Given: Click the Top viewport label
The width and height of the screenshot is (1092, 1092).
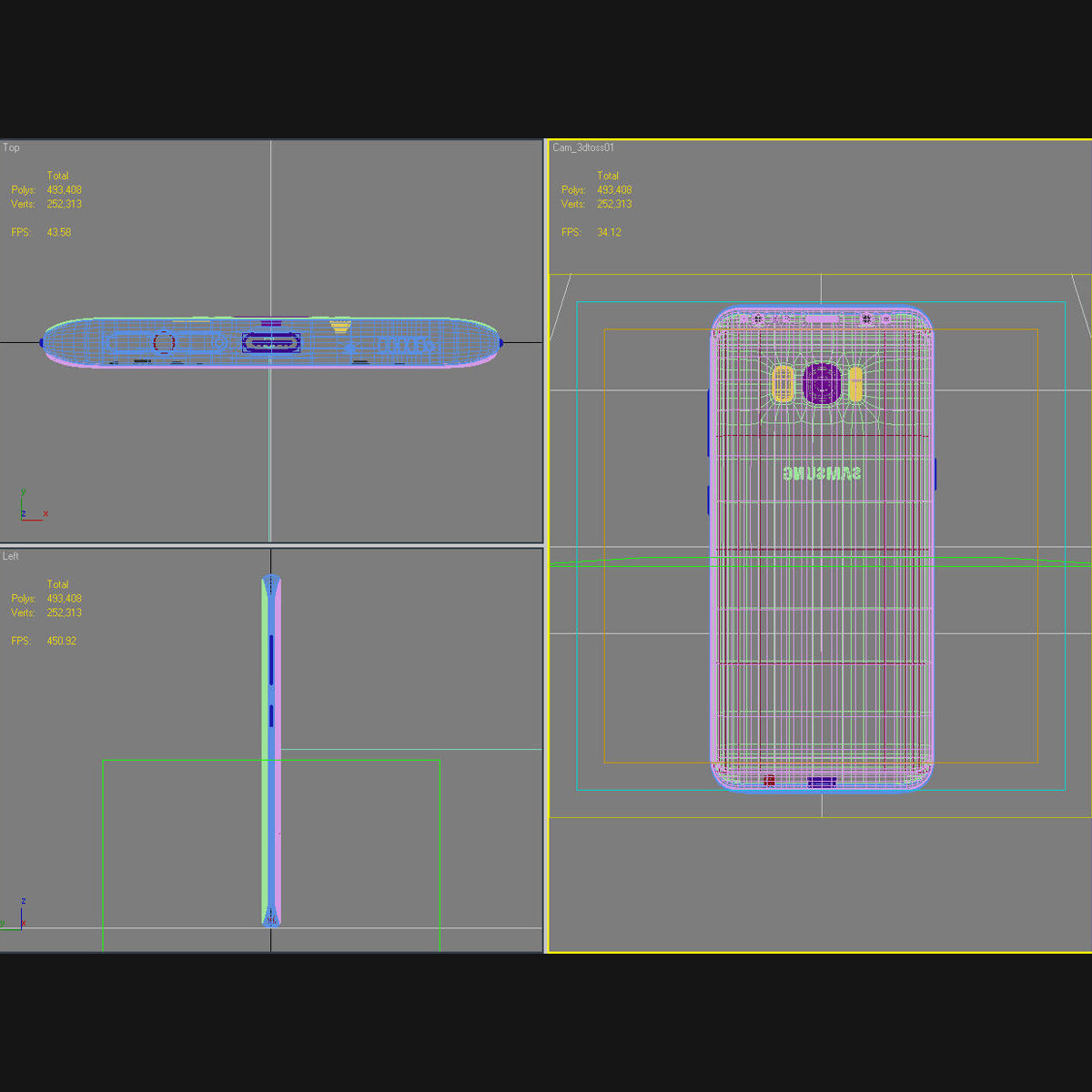Looking at the screenshot, I should click(11, 147).
